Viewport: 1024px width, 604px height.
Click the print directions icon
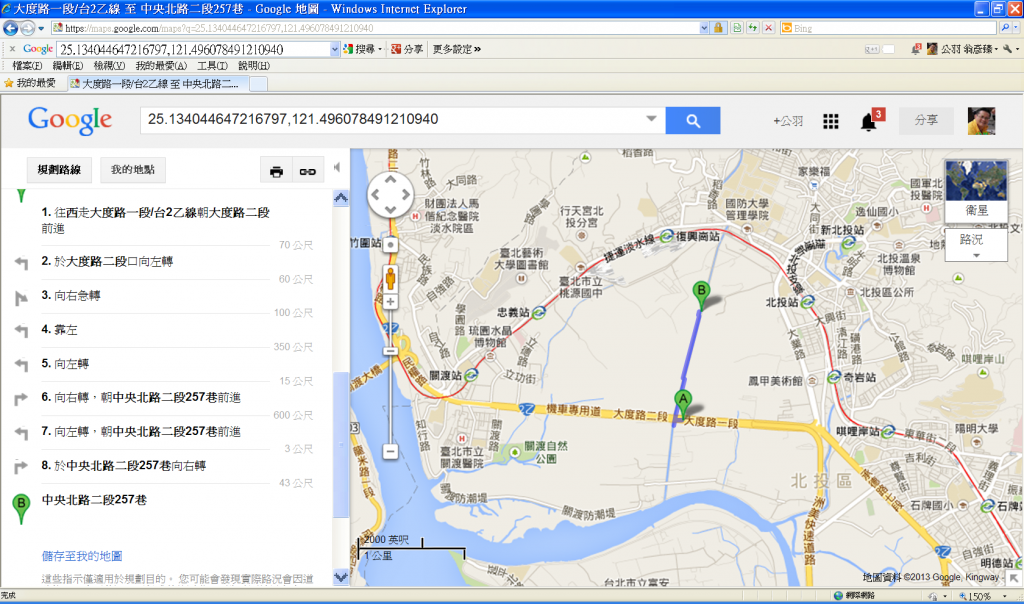coord(276,171)
